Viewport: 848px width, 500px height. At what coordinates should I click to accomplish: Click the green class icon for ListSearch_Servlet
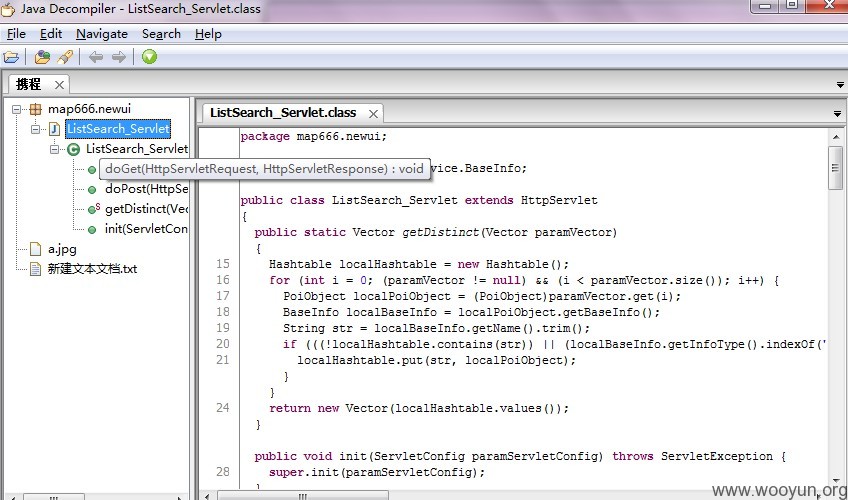click(x=74, y=149)
